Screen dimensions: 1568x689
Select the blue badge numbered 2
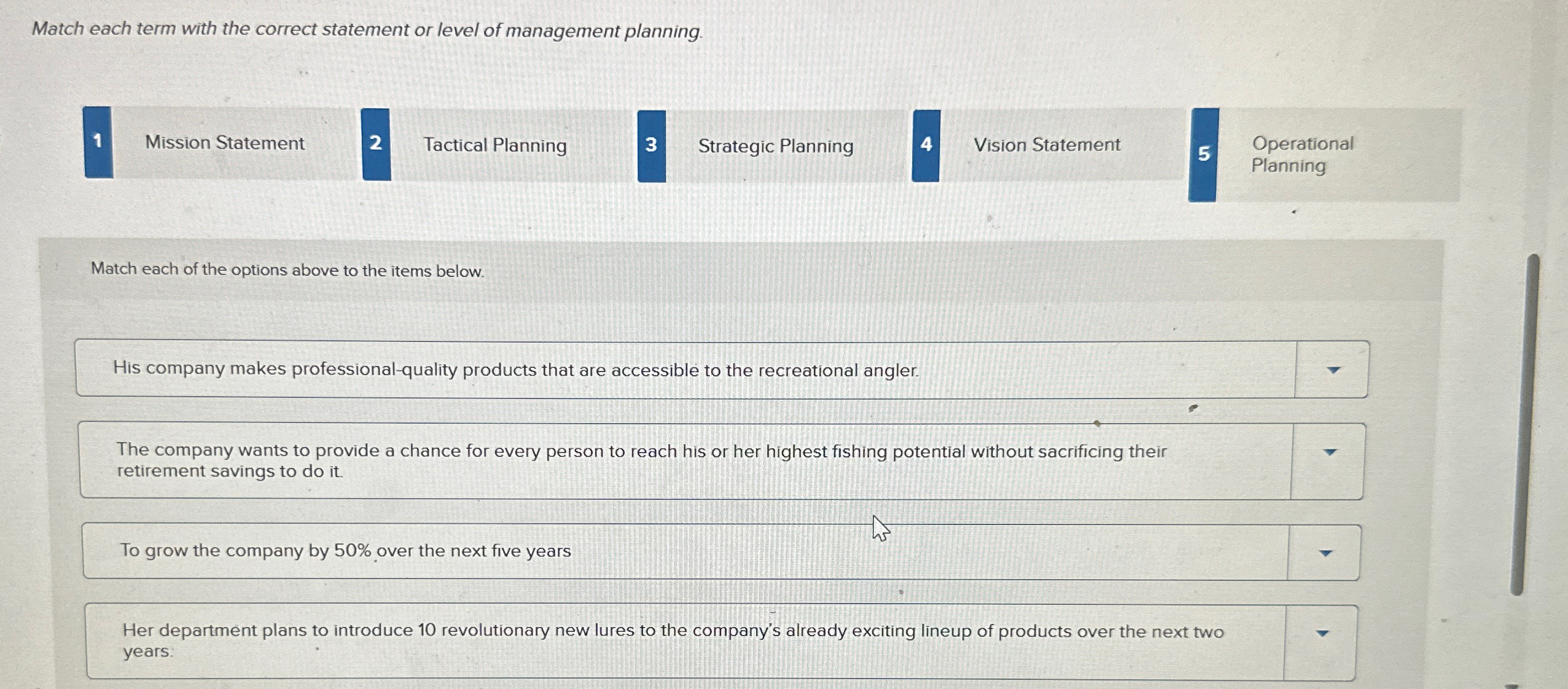coord(376,144)
